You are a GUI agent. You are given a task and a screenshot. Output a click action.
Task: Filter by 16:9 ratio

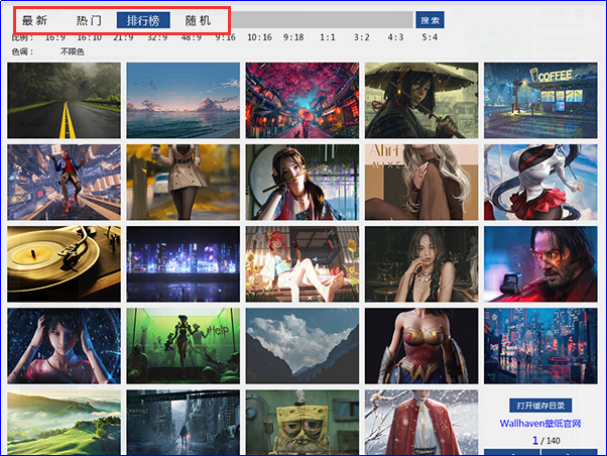[55, 38]
